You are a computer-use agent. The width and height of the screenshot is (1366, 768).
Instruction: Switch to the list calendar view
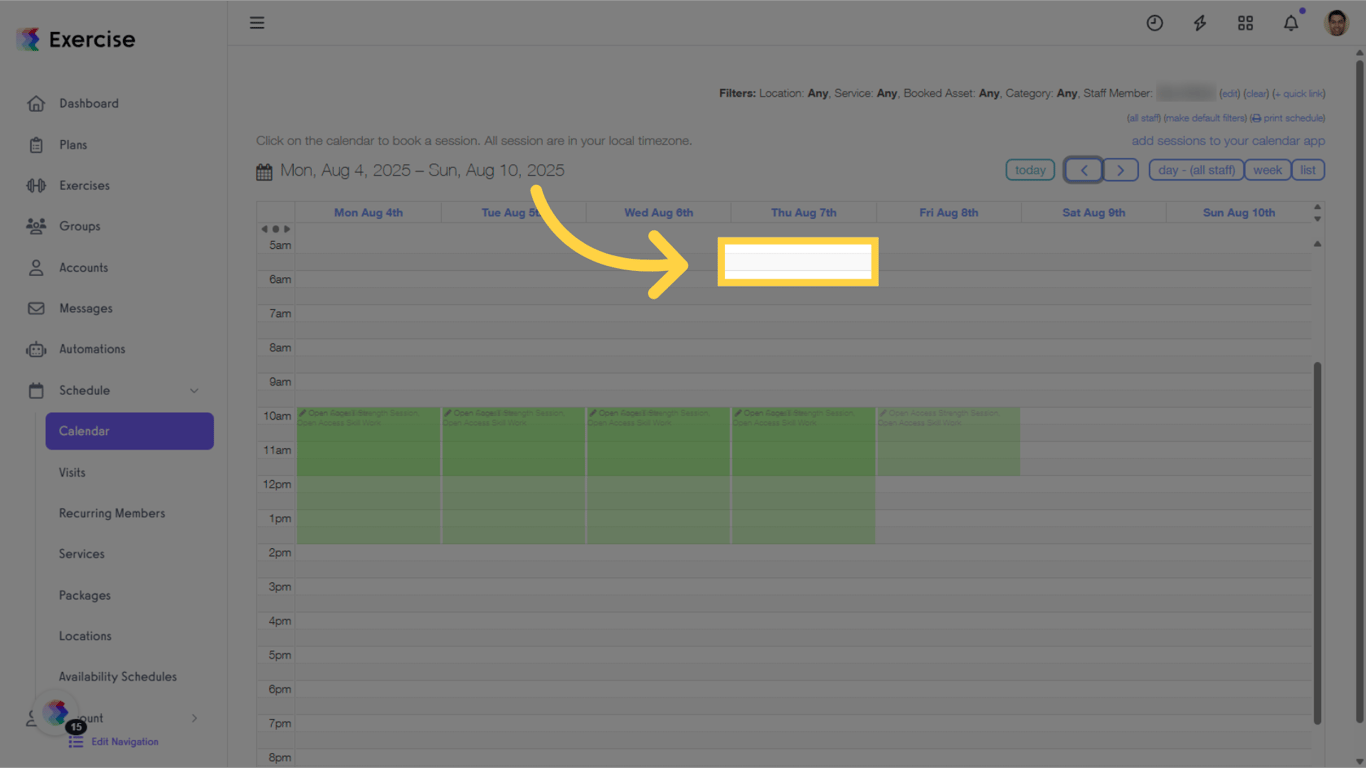1308,169
